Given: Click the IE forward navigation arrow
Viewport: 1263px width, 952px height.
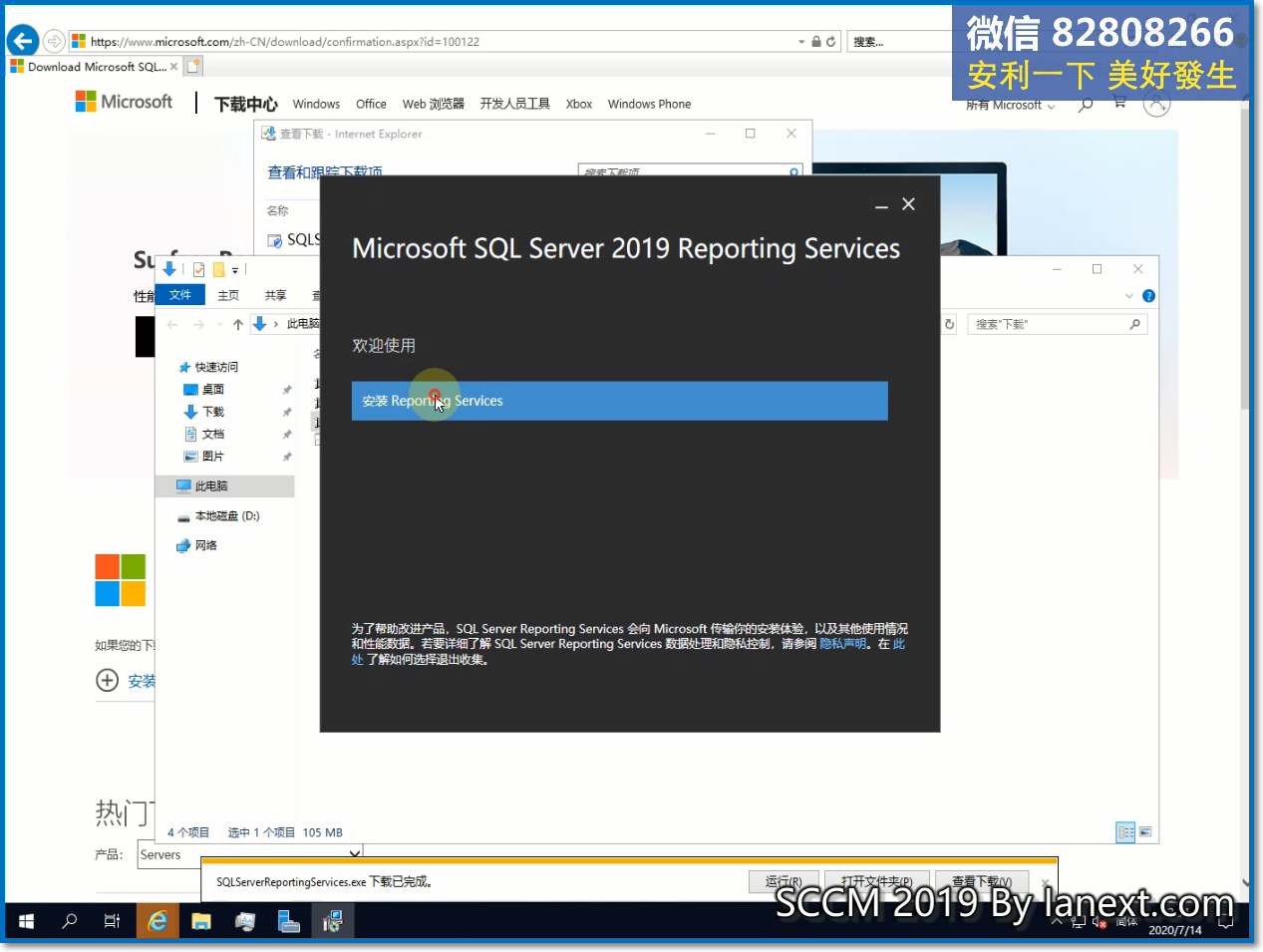Looking at the screenshot, I should 54,41.
